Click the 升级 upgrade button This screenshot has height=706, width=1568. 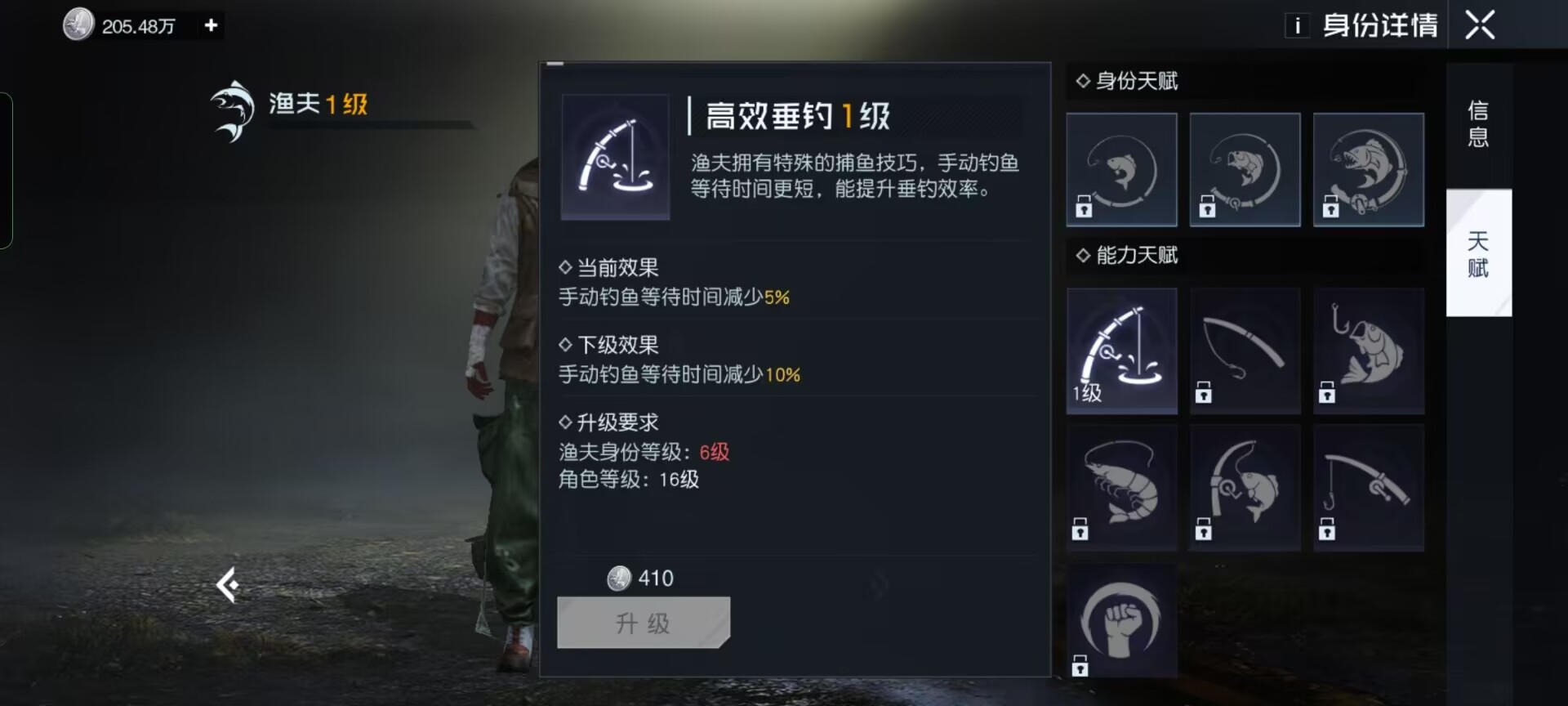click(644, 623)
